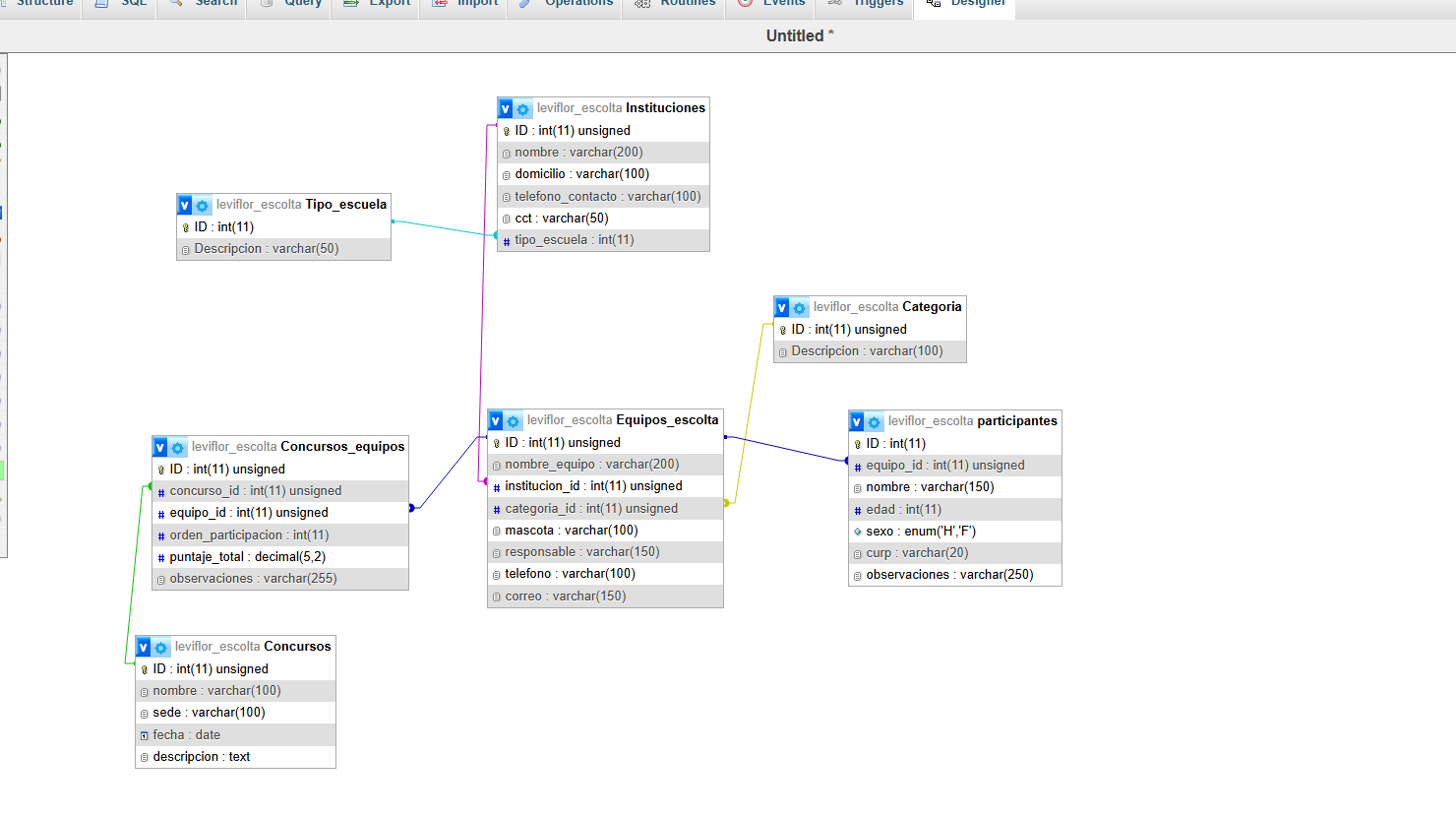1456x818 pixels.
Task: Open the Operations tab
Action: pyautogui.click(x=567, y=3)
